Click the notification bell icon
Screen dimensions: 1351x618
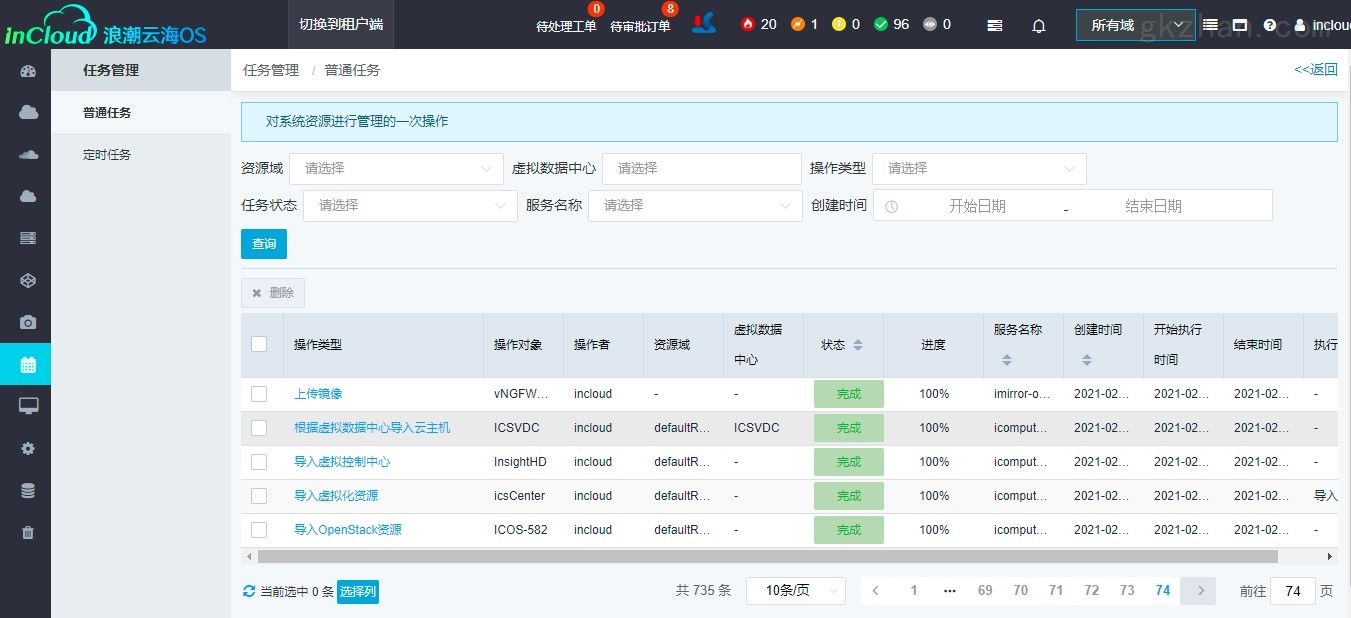click(x=1039, y=26)
